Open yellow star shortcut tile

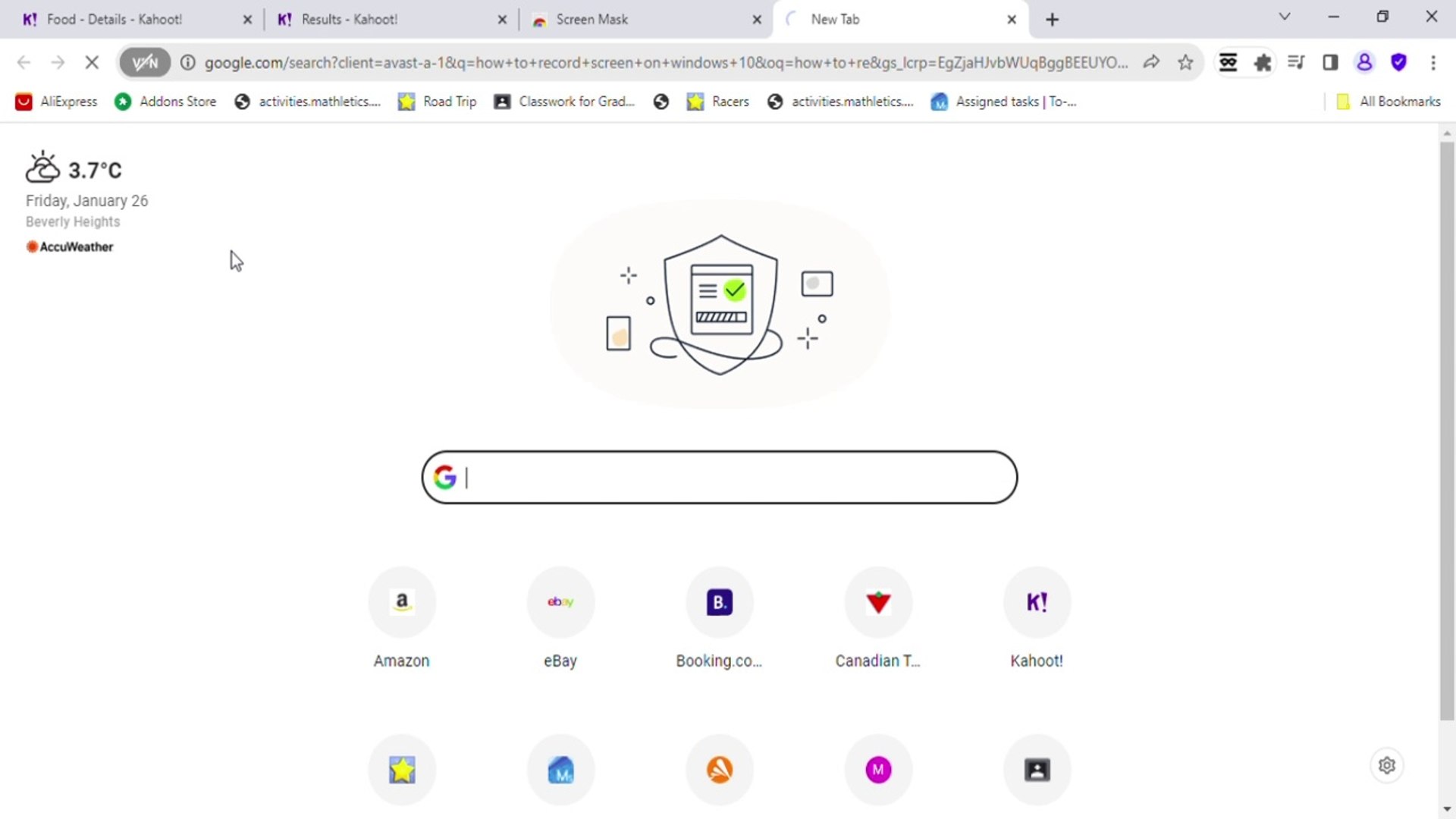(x=402, y=770)
